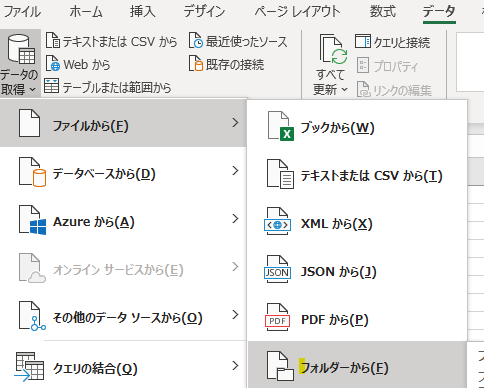Choose PDF から(P) menu entry

coord(358,319)
